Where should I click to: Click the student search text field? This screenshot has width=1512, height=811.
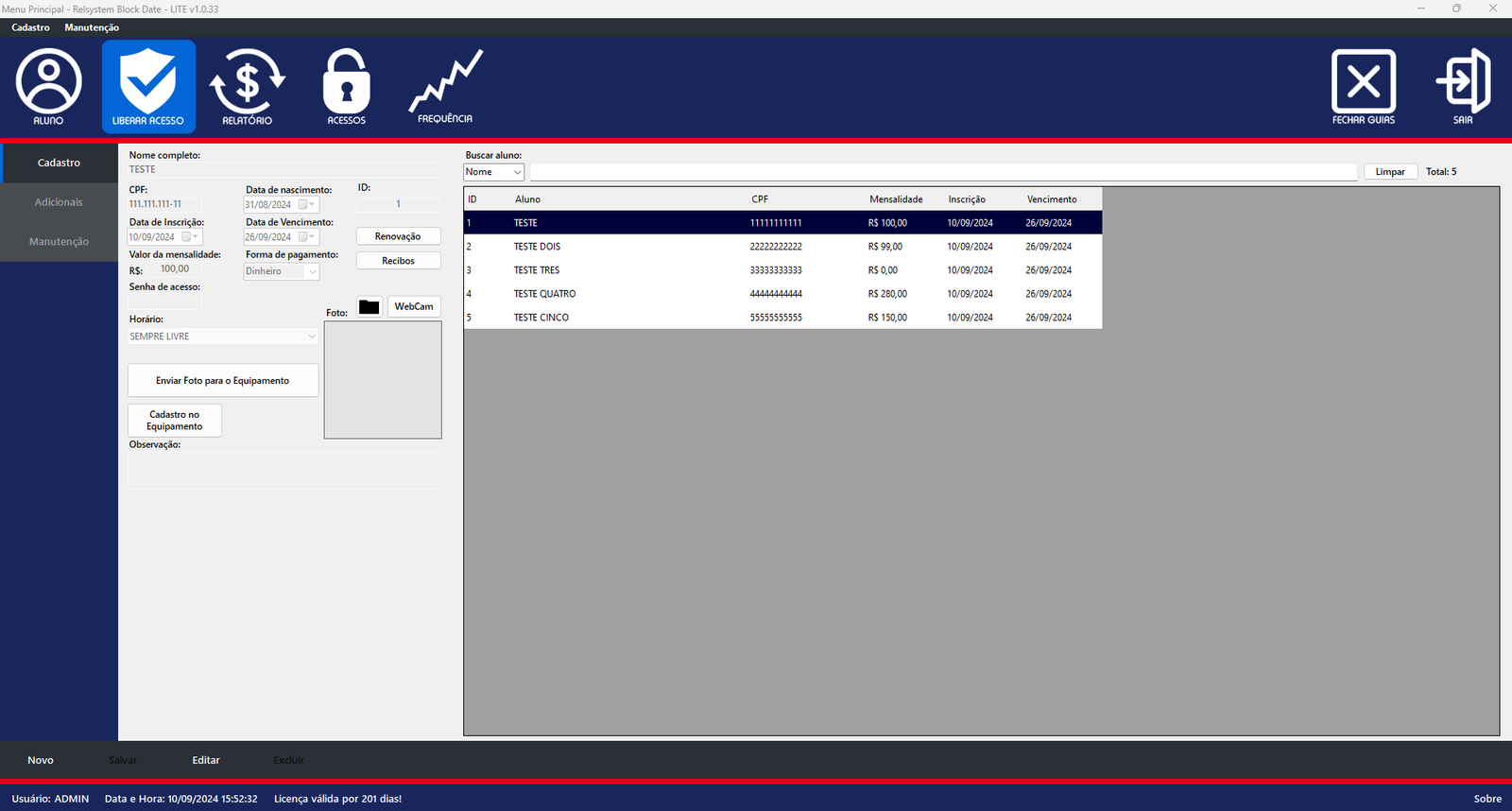coord(942,172)
